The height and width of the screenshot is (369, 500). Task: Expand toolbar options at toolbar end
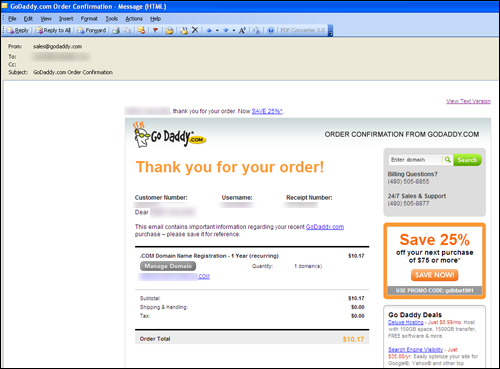point(330,31)
